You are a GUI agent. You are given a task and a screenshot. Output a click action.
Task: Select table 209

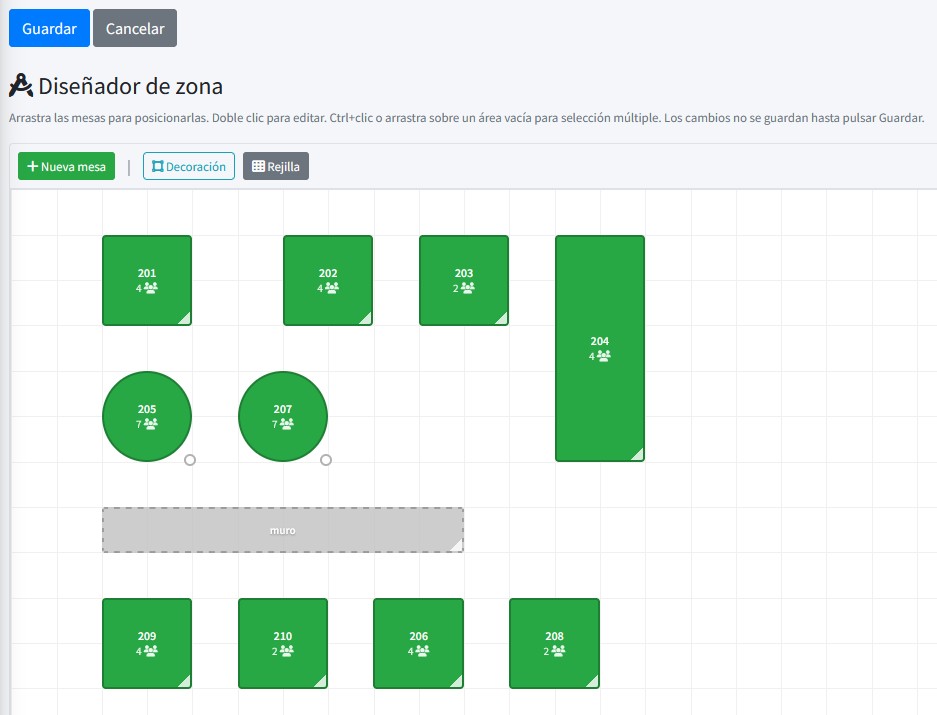tap(147, 643)
